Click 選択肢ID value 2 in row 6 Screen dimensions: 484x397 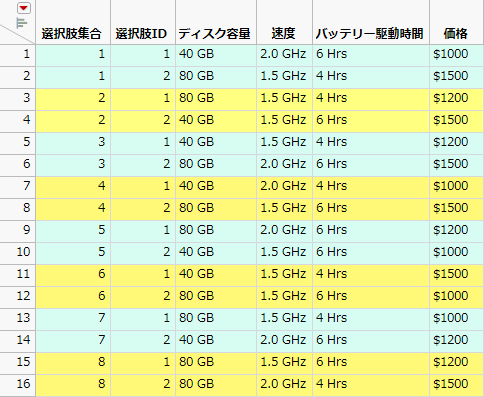(143, 164)
